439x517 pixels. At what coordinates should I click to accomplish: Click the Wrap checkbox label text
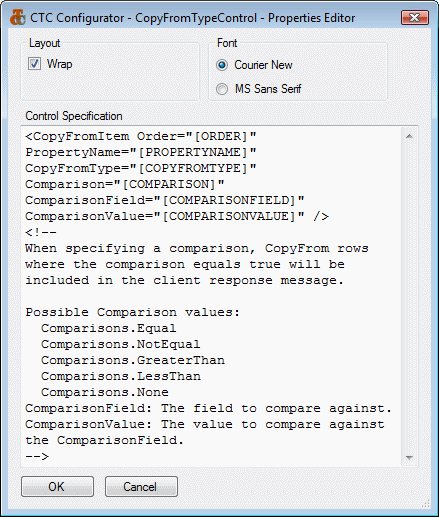[59, 64]
